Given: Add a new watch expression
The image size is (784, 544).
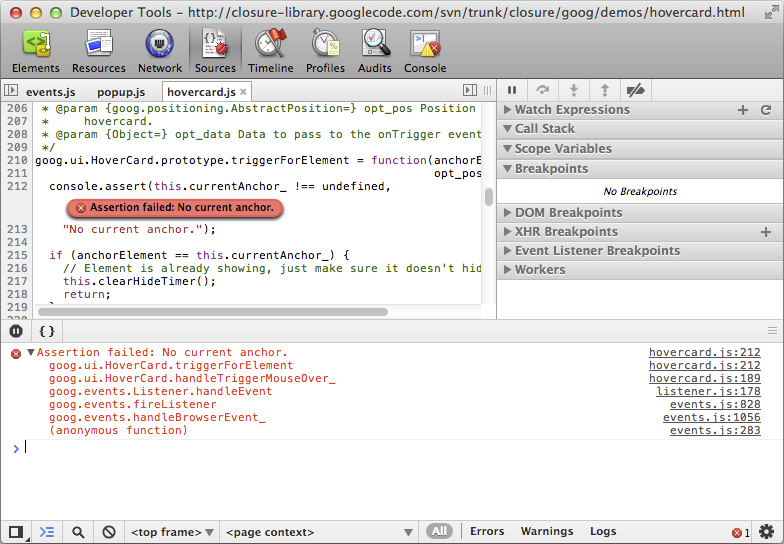Looking at the screenshot, I should pos(742,110).
